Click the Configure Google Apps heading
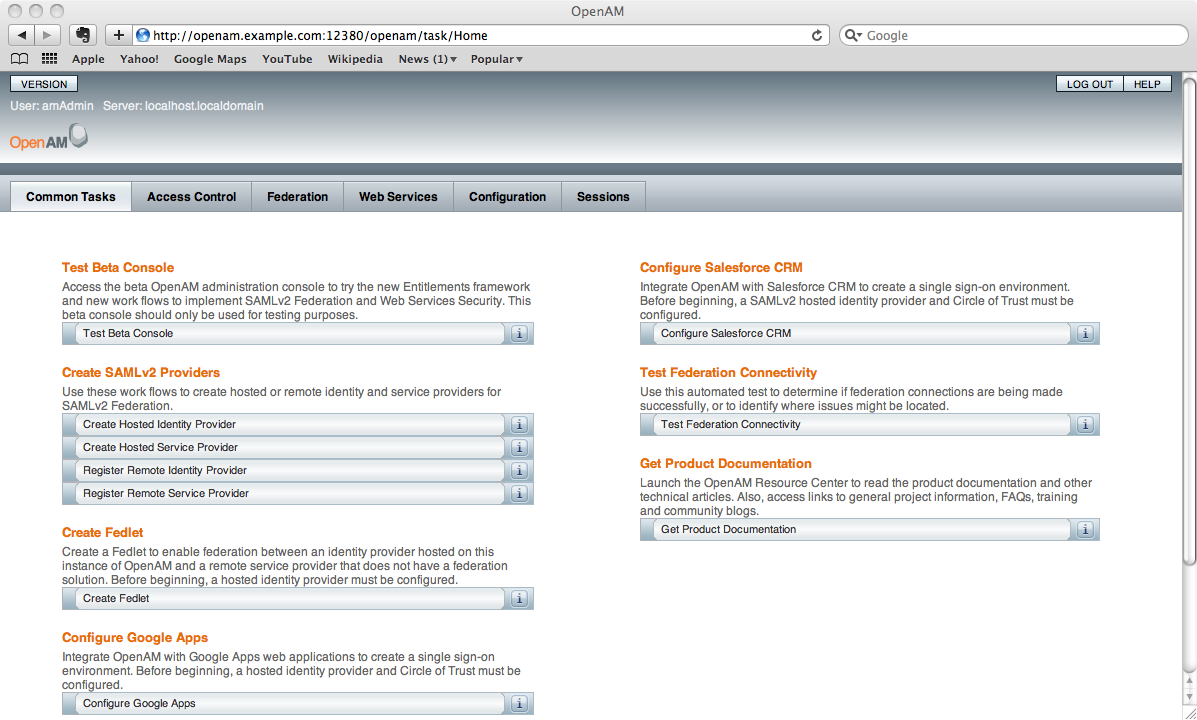This screenshot has height=720, width=1197. pyautogui.click(x=135, y=638)
